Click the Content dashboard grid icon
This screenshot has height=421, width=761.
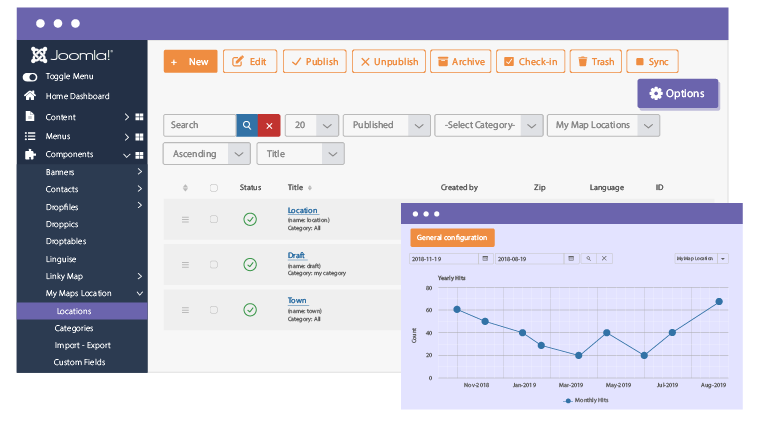coord(140,116)
